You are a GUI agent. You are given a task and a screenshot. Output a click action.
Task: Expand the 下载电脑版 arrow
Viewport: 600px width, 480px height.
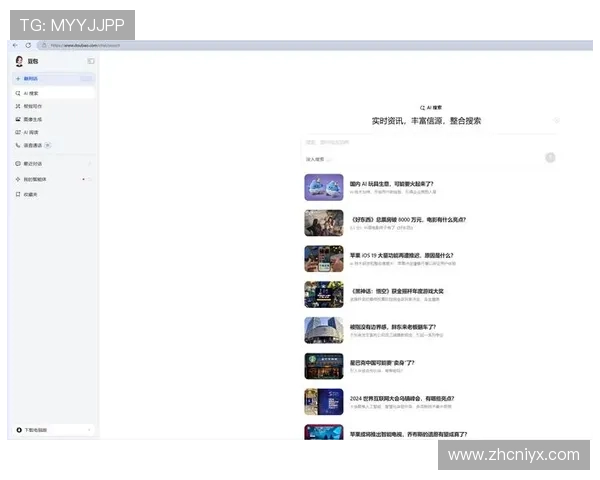89,430
